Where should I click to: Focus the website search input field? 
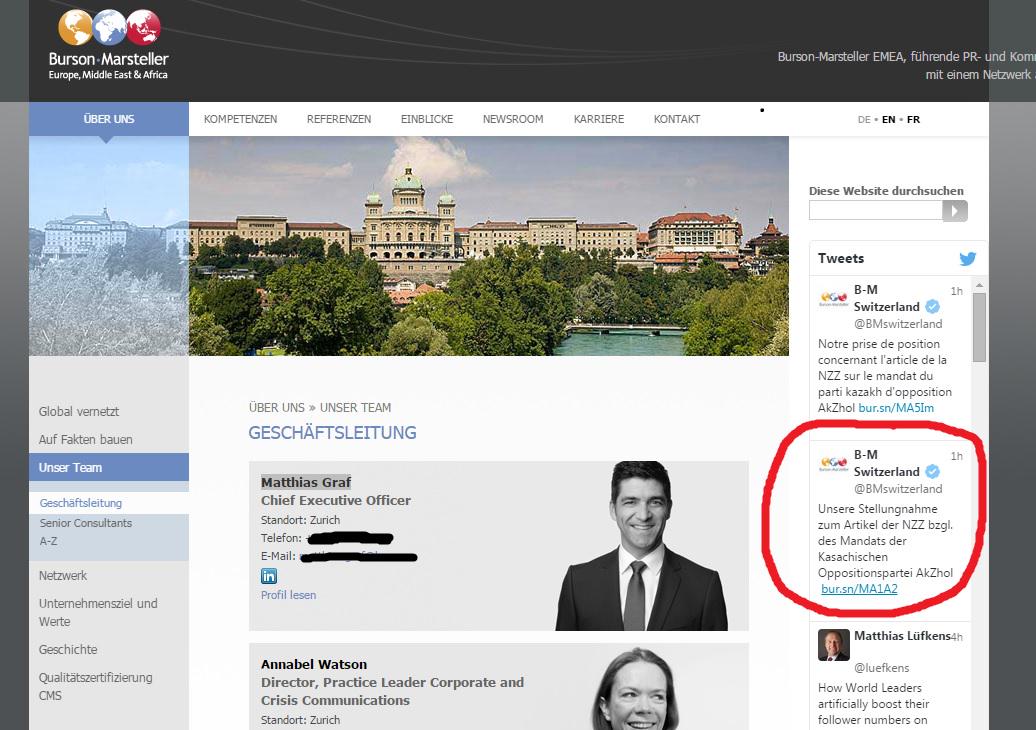(x=875, y=211)
